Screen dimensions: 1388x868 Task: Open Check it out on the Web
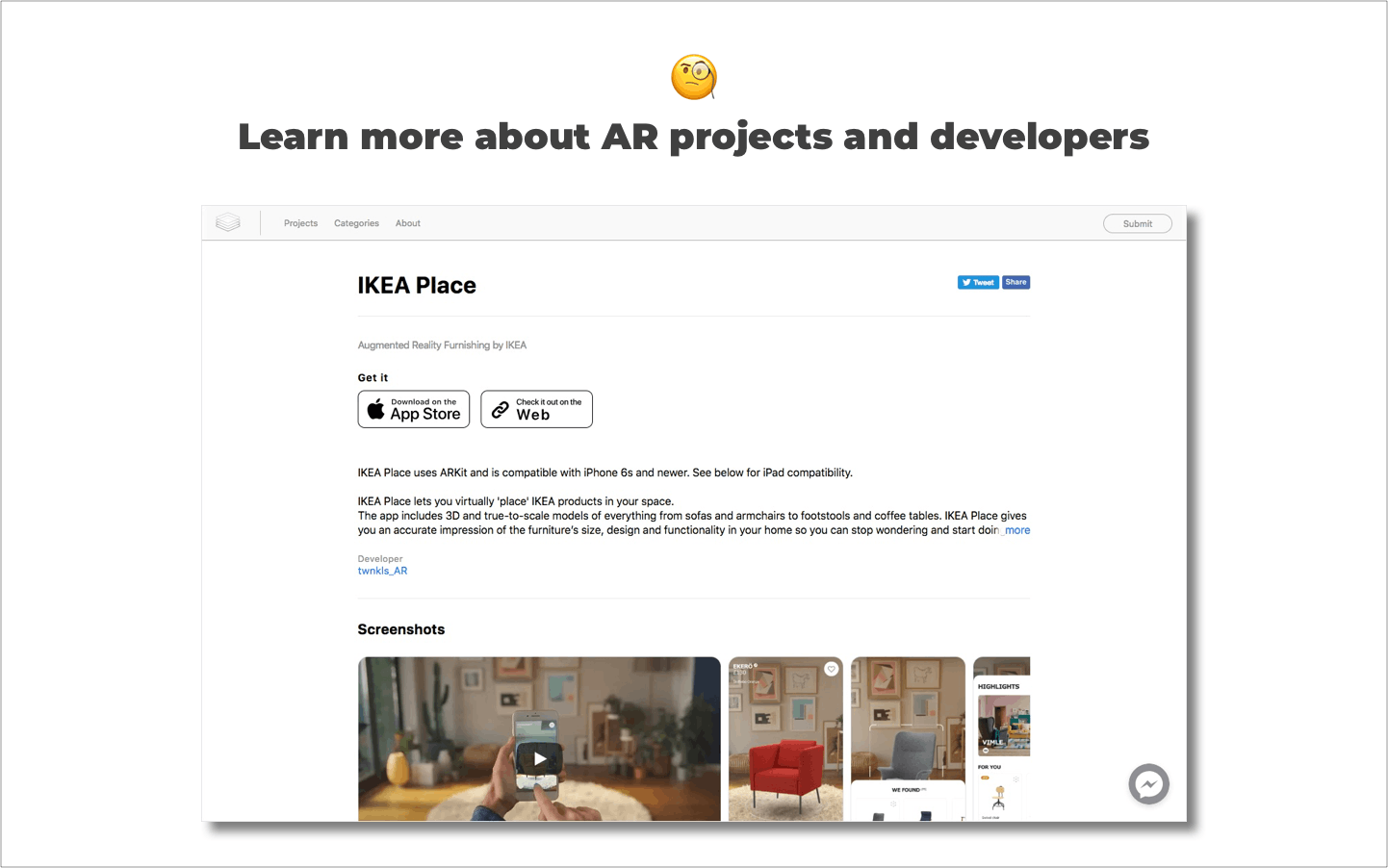point(536,409)
